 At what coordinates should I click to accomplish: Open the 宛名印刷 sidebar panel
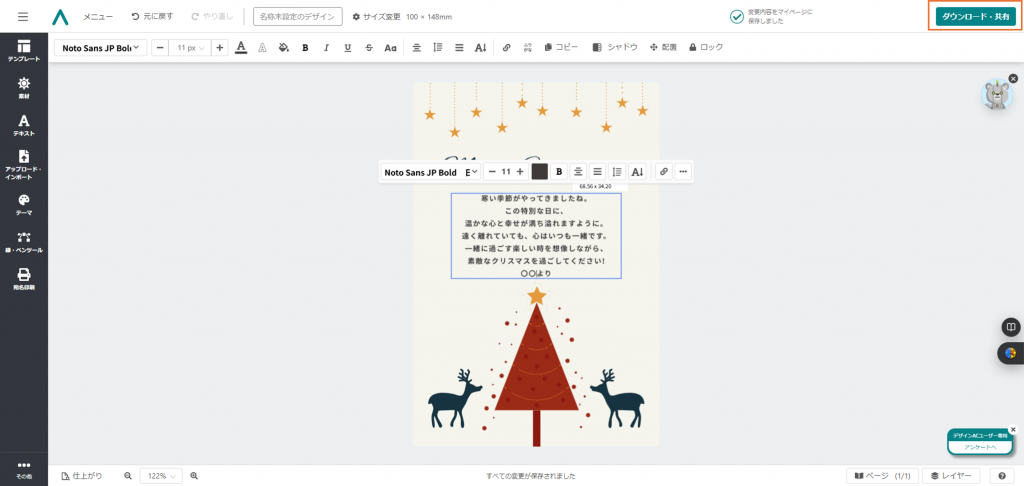(24, 279)
